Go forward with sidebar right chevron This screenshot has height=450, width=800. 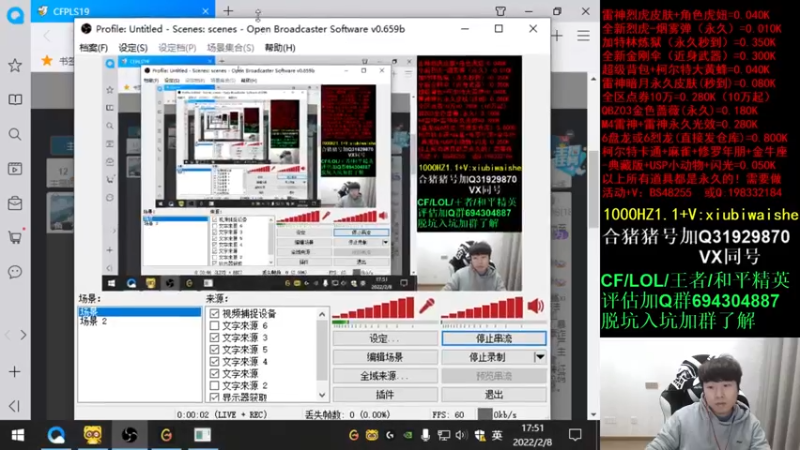tap(23, 335)
